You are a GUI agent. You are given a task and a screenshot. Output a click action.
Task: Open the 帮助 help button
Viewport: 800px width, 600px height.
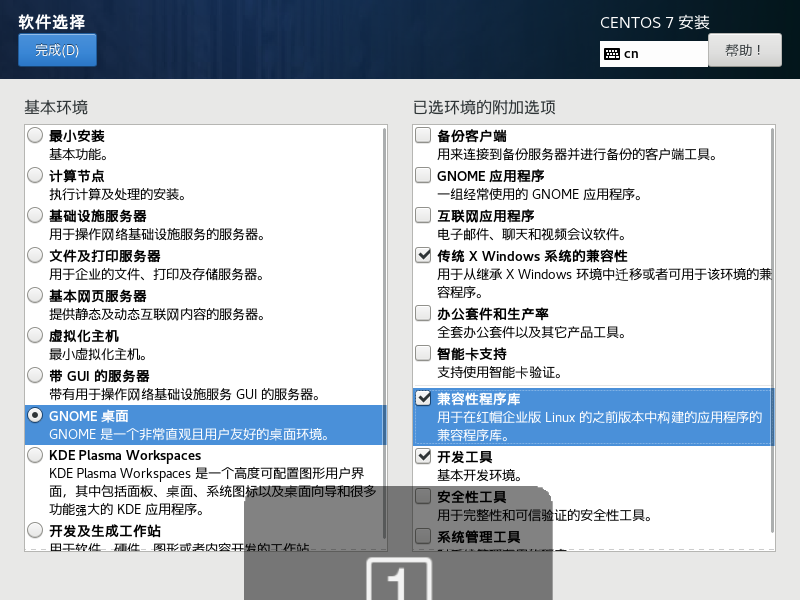(x=744, y=50)
